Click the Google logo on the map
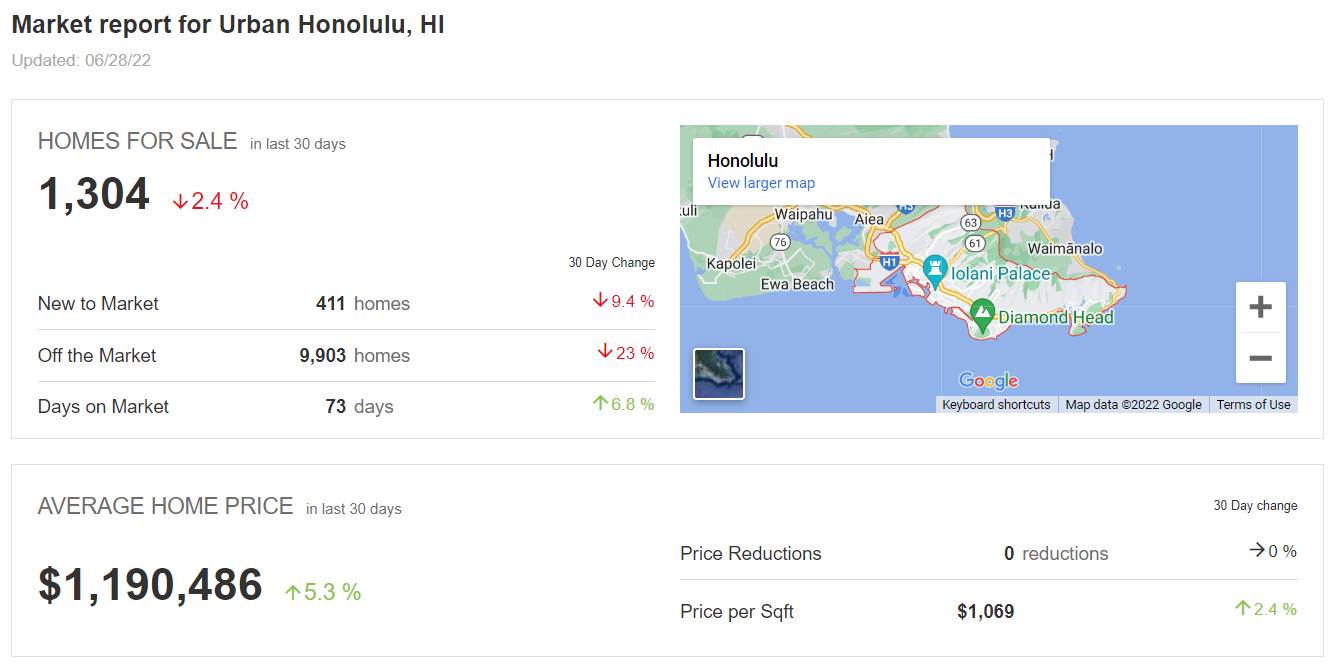Viewport: 1335px width, 668px height. 988,381
